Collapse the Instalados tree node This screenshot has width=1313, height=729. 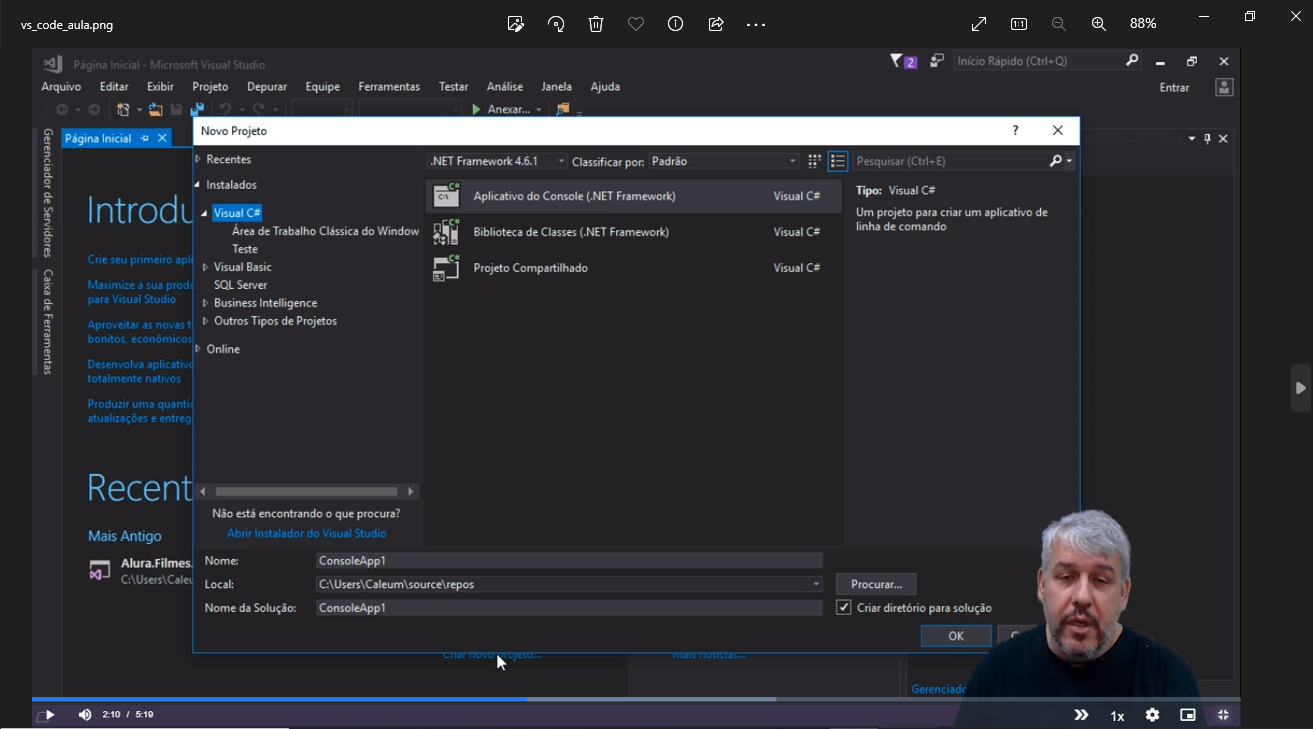(x=198, y=185)
